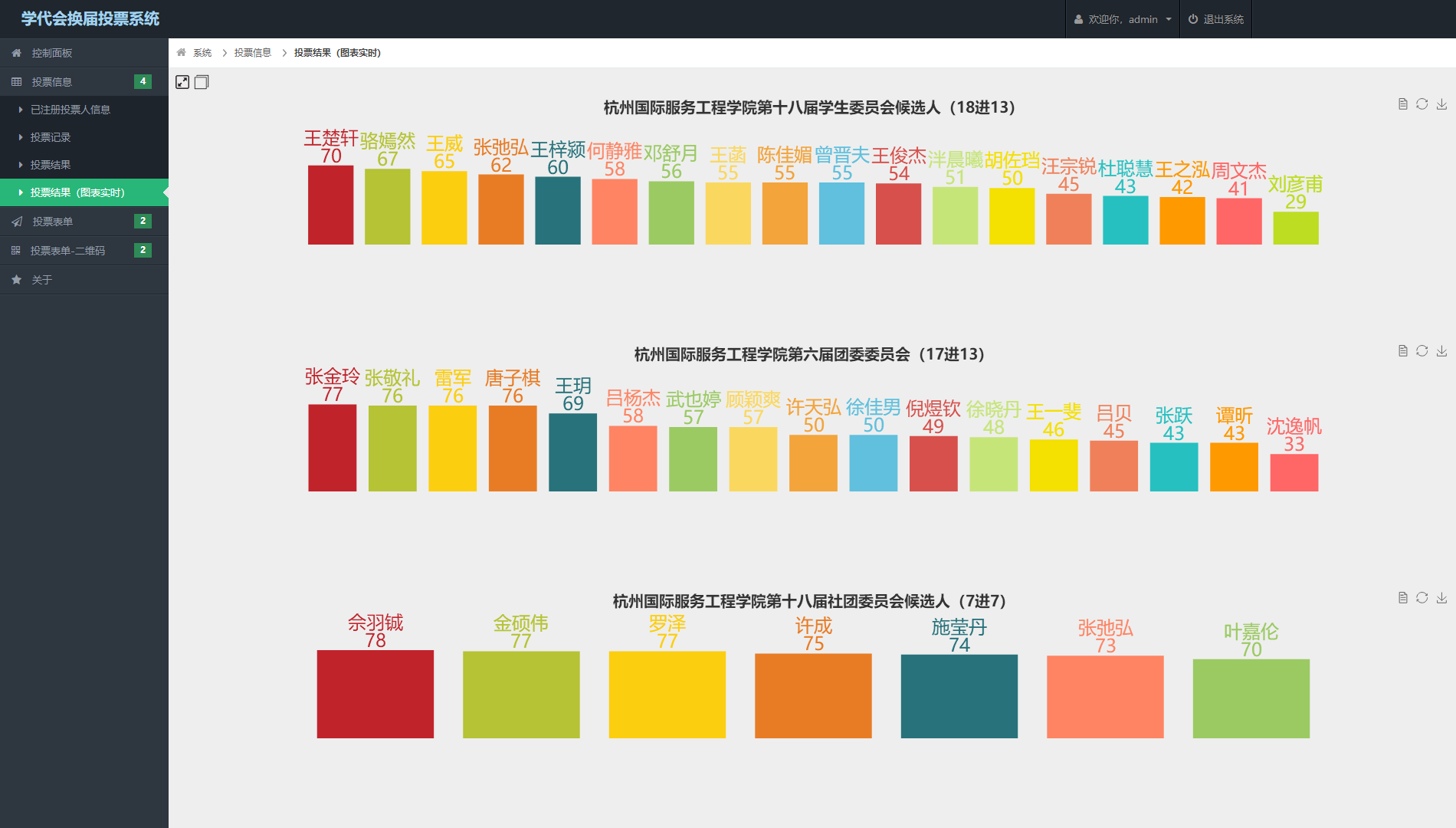The image size is (1456, 828).
Task: Open 已注册投票人信息 in the sidebar
Action: pyautogui.click(x=71, y=110)
